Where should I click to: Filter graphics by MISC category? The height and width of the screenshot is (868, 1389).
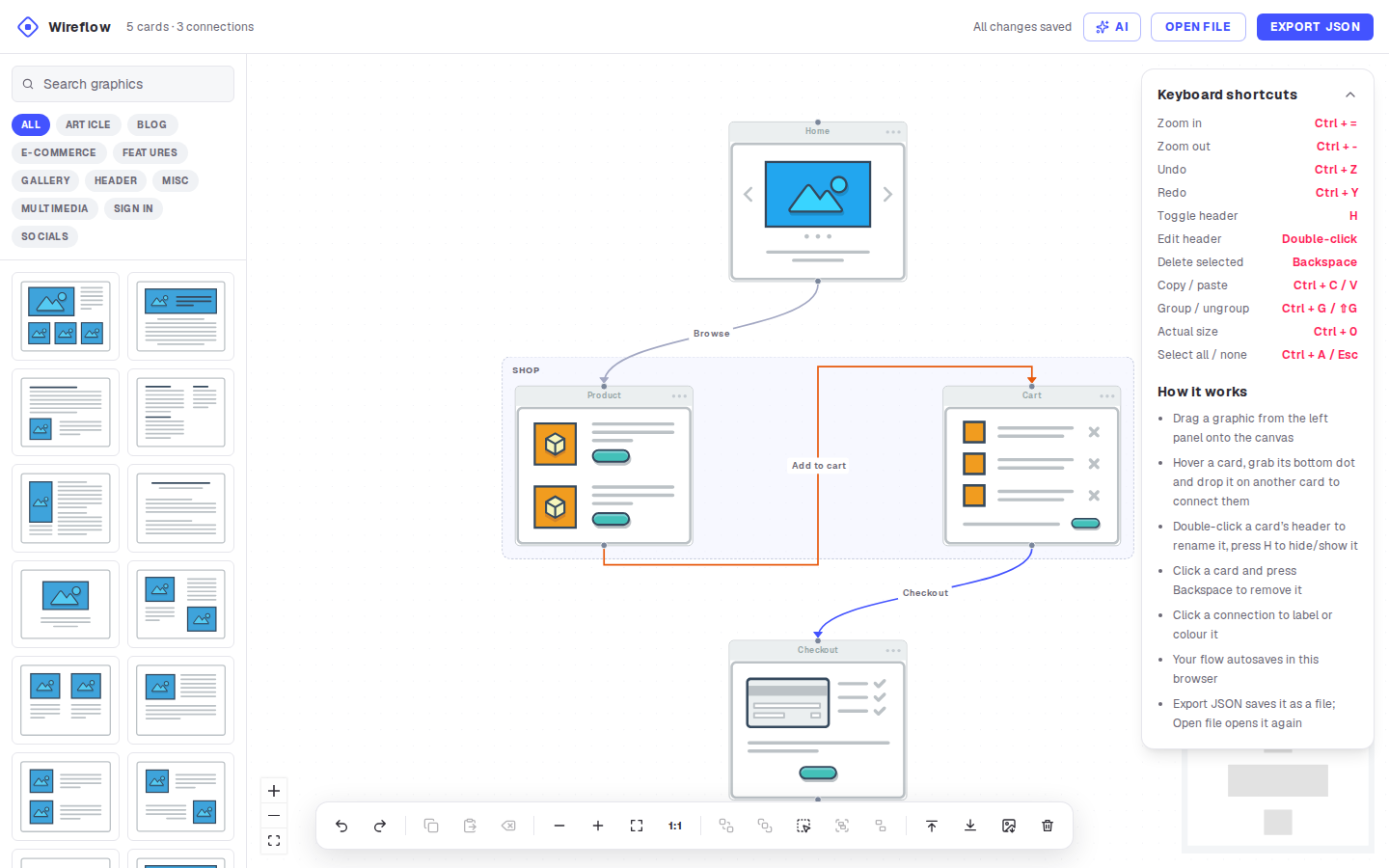[x=176, y=180]
